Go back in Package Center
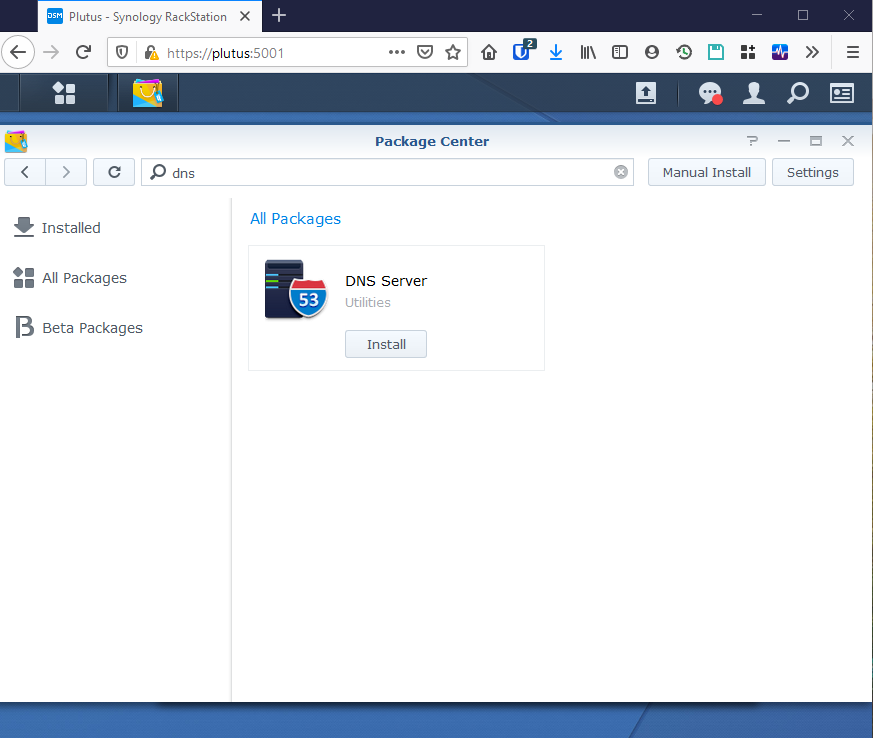 click(25, 172)
